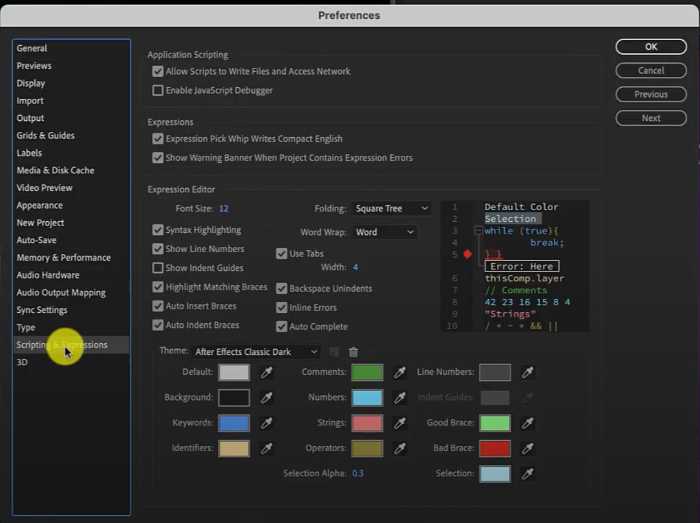Screen dimensions: 700x523
Task: Delete the theme with trash icon
Action: tap(353, 352)
